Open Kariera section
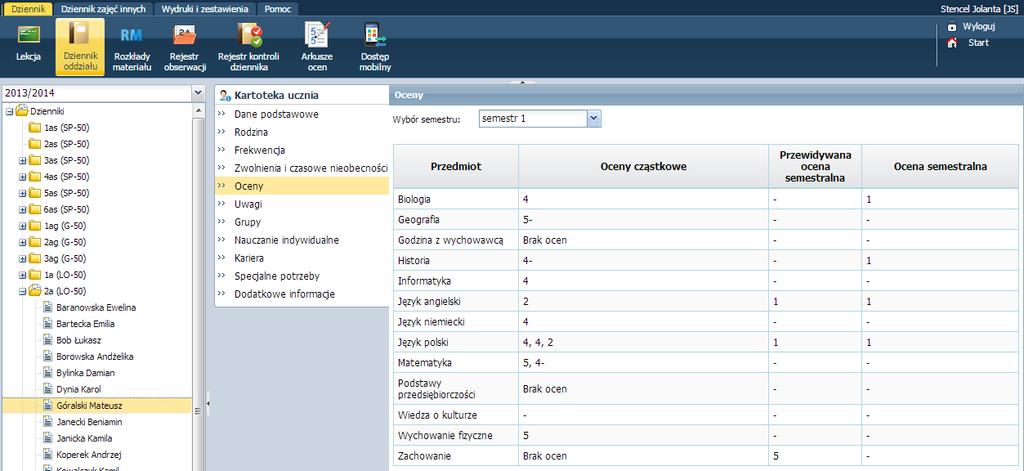Image resolution: width=1024 pixels, height=471 pixels. pos(249,258)
